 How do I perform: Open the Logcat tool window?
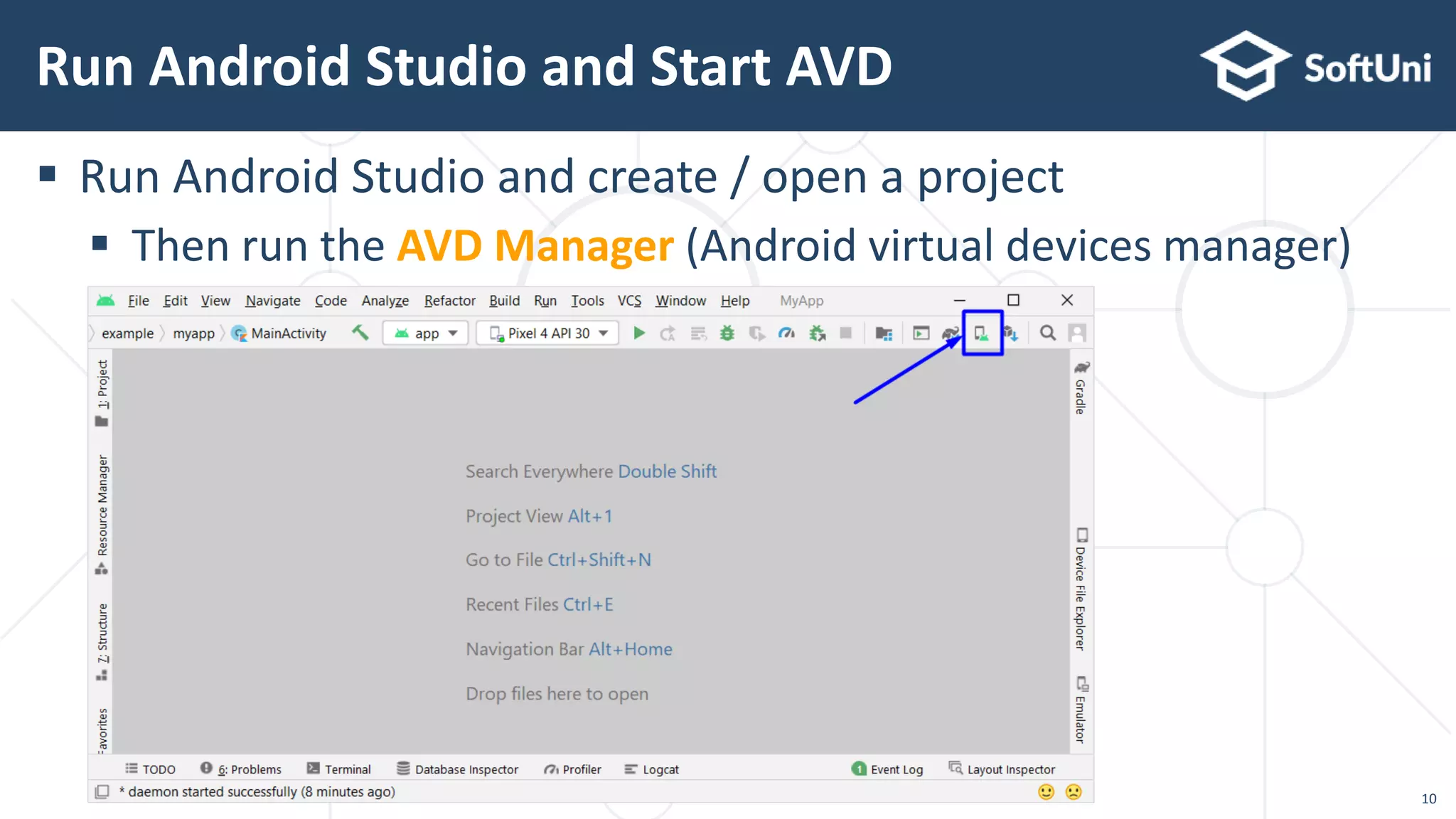[651, 769]
